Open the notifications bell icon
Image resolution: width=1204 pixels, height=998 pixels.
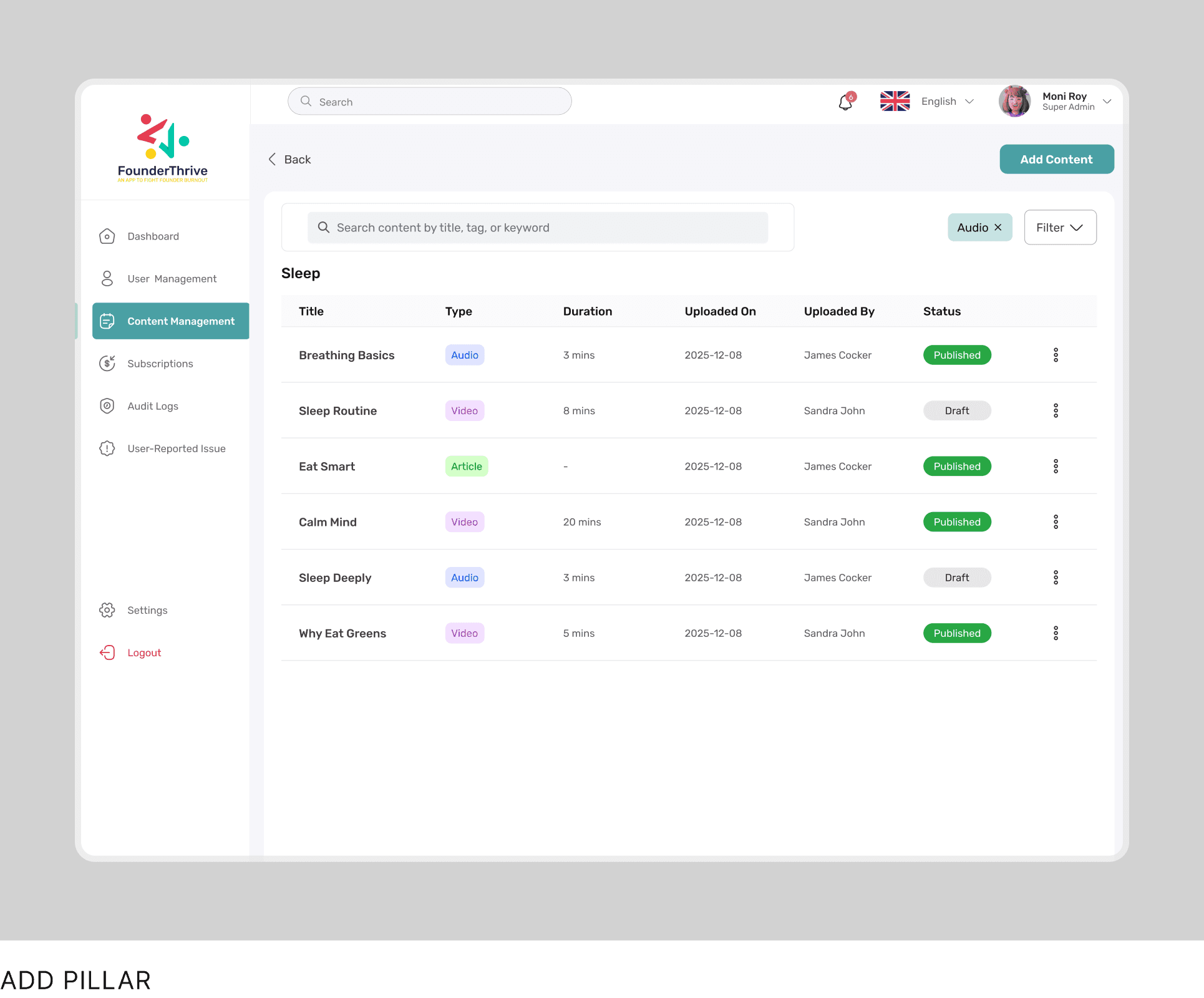[x=846, y=102]
